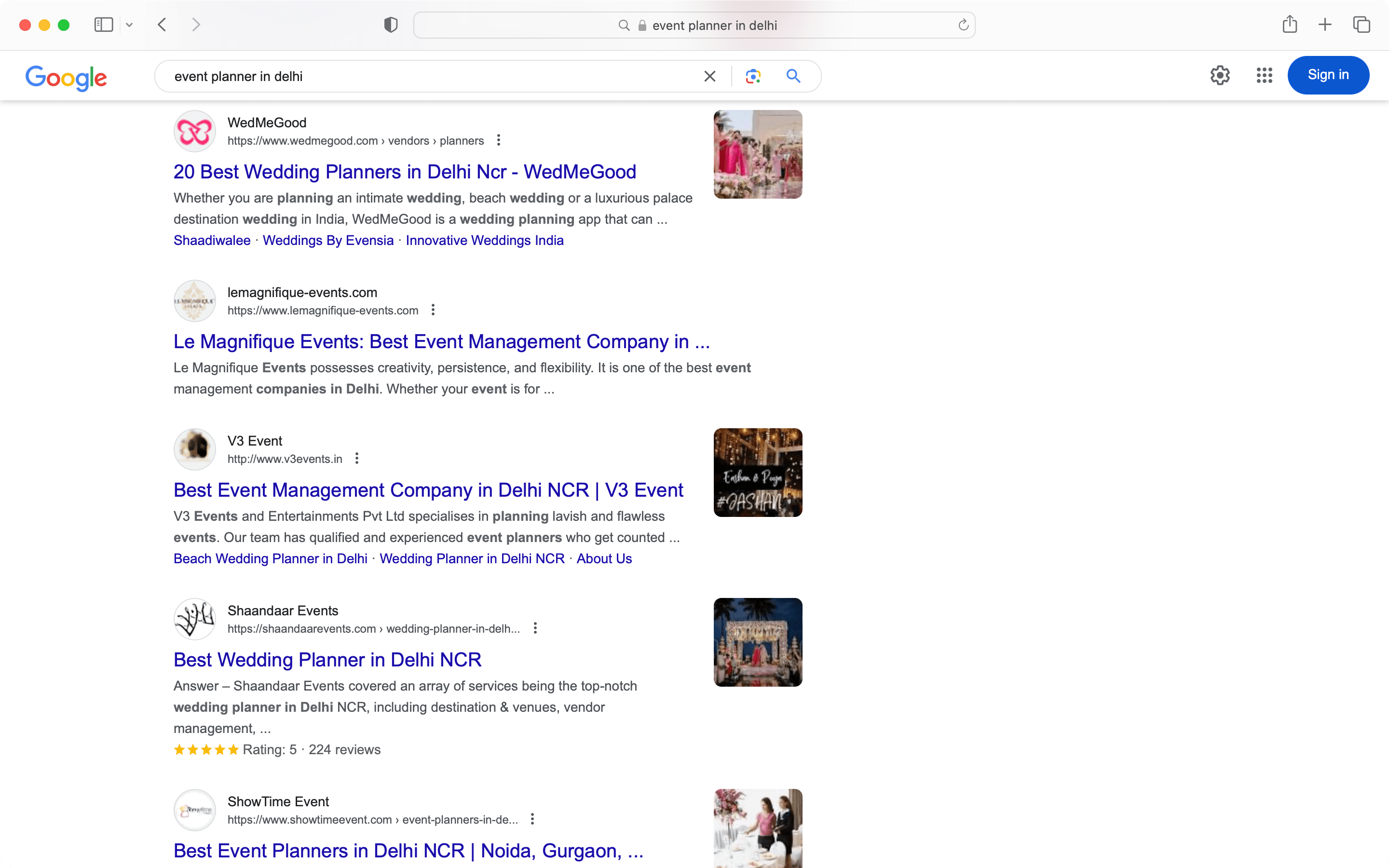Screen dimensions: 1389x868
Task: Open the privacy report shield icon
Action: [391, 25]
